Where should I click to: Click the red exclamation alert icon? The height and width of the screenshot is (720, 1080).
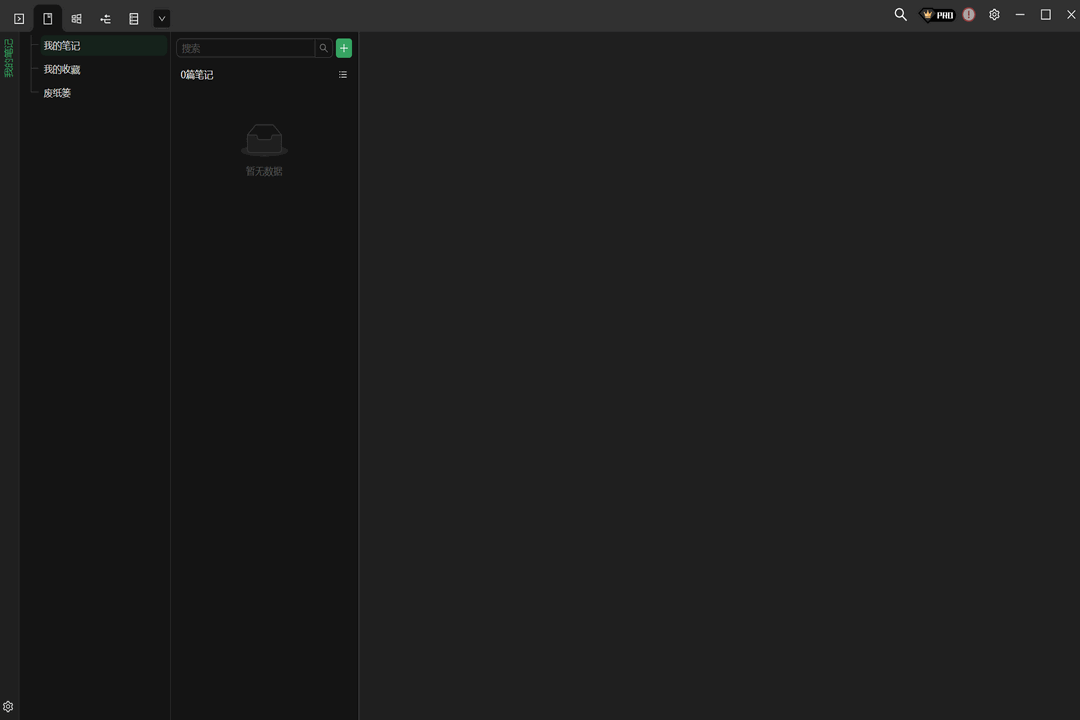969,15
